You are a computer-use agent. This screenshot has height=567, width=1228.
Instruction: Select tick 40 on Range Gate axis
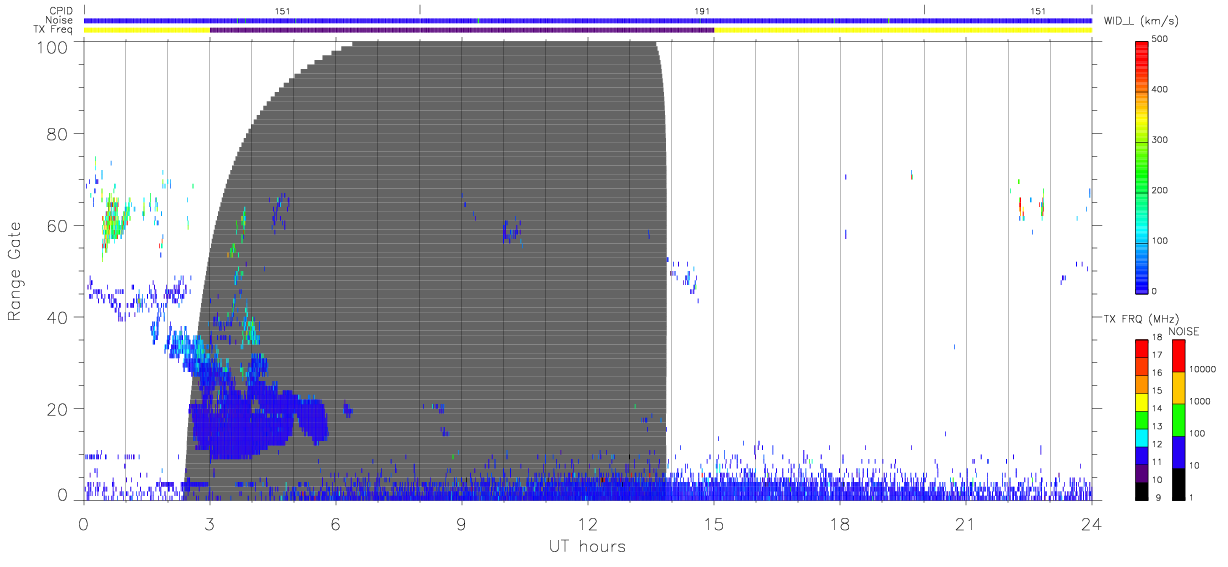click(56, 317)
